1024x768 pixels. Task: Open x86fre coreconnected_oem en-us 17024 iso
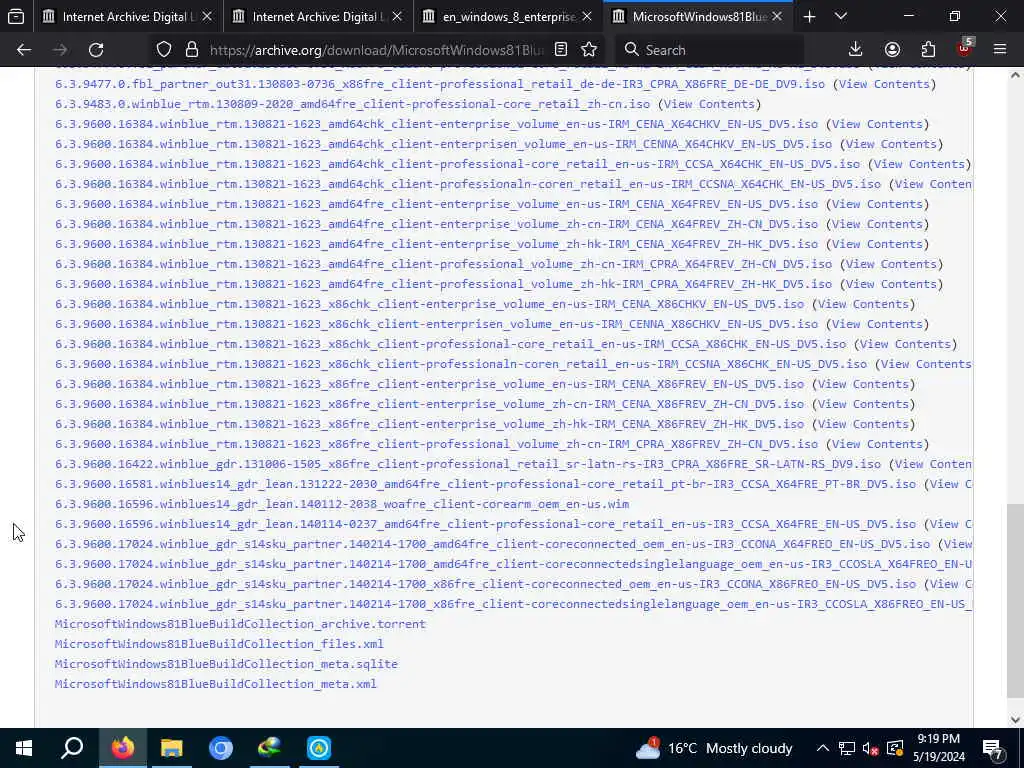485,584
